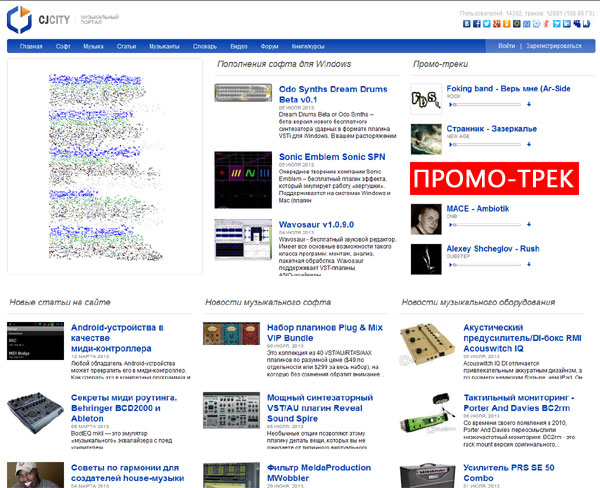Viewport: 600px width, 488px height.
Task: Open the MACE - Ambiotik track link
Action: (478, 209)
